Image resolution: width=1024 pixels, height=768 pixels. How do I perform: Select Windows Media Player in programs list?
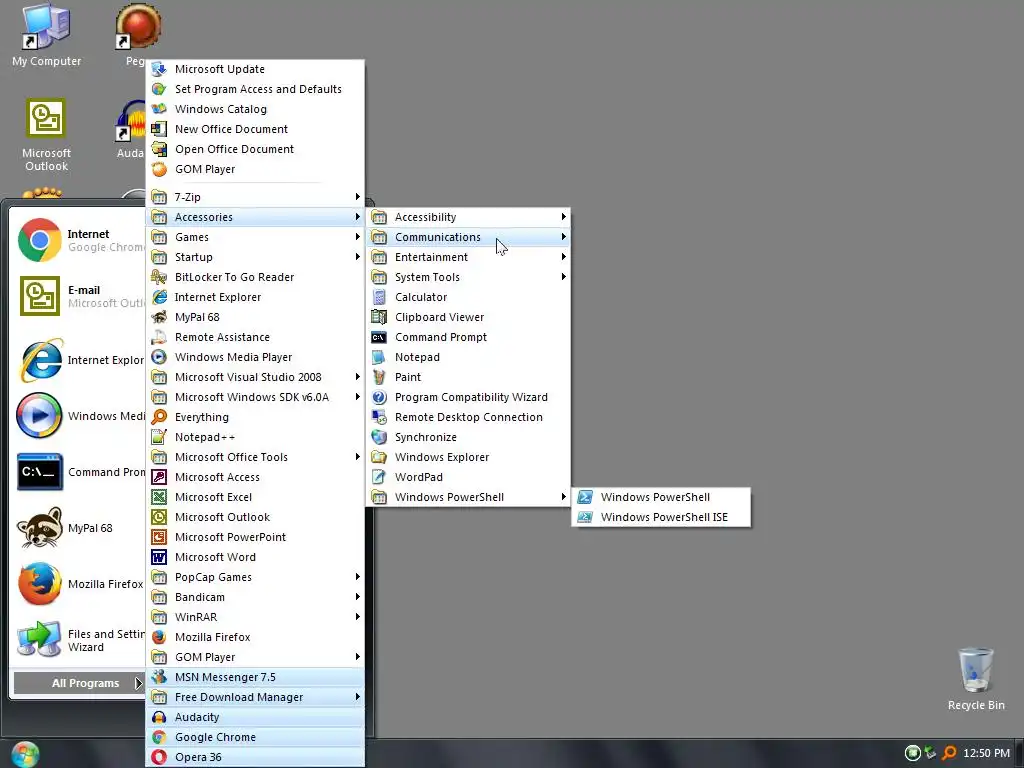255,357
